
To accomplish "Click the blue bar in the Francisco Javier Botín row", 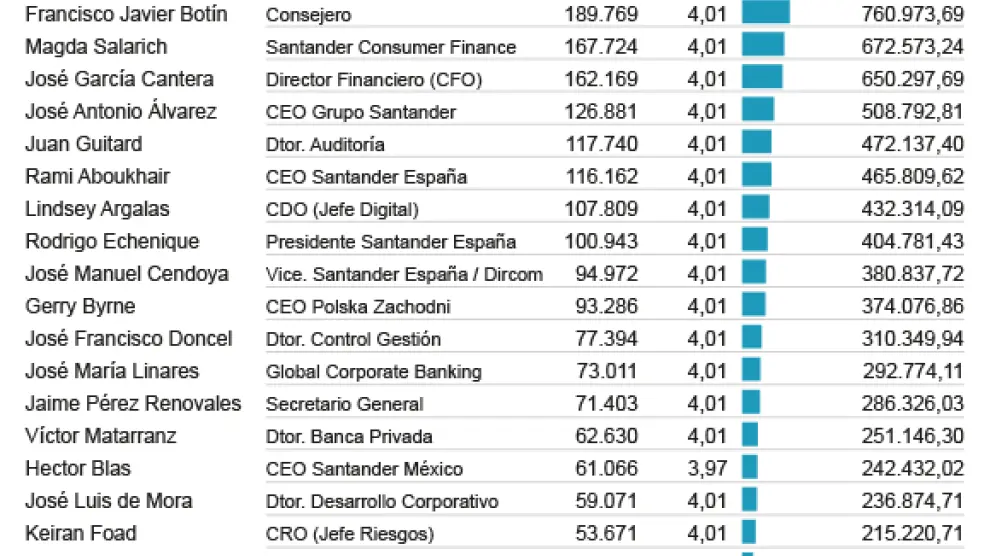I will coord(765,12).
